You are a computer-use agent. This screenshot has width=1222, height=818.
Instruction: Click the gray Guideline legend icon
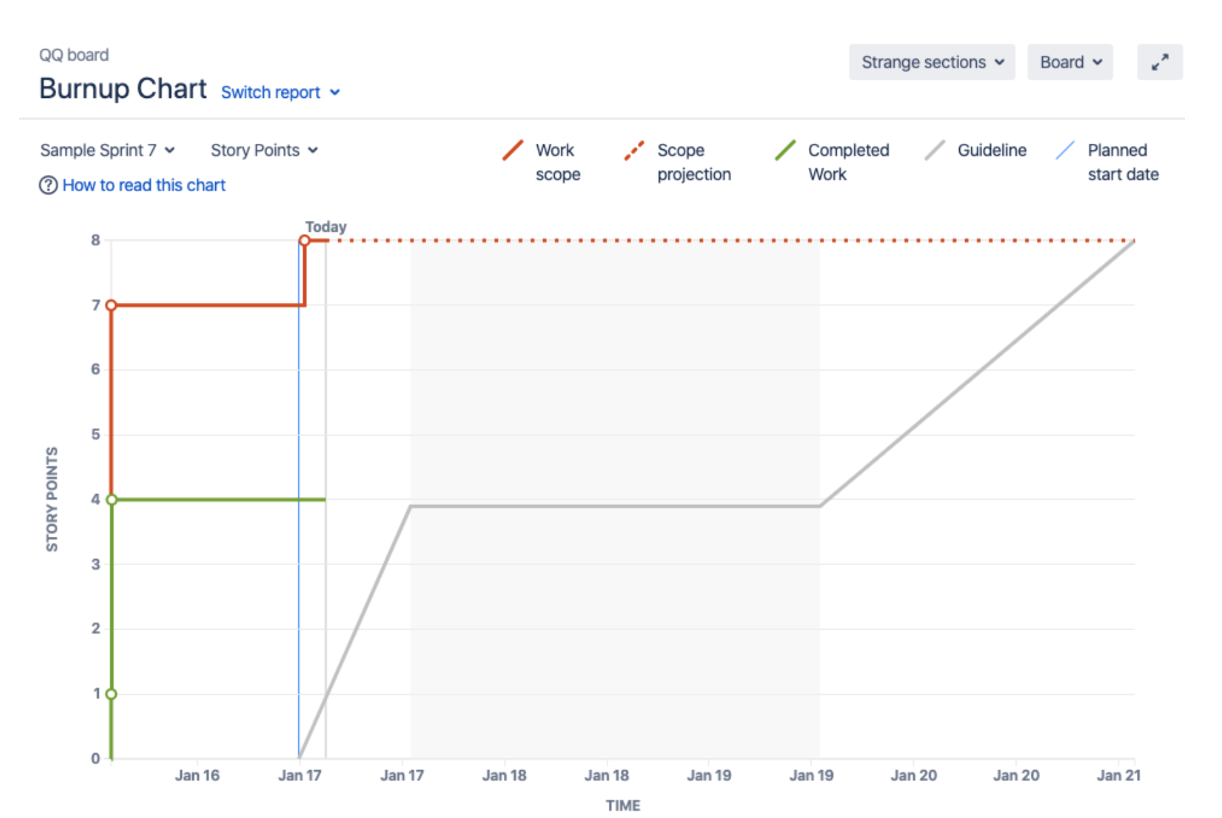point(936,151)
